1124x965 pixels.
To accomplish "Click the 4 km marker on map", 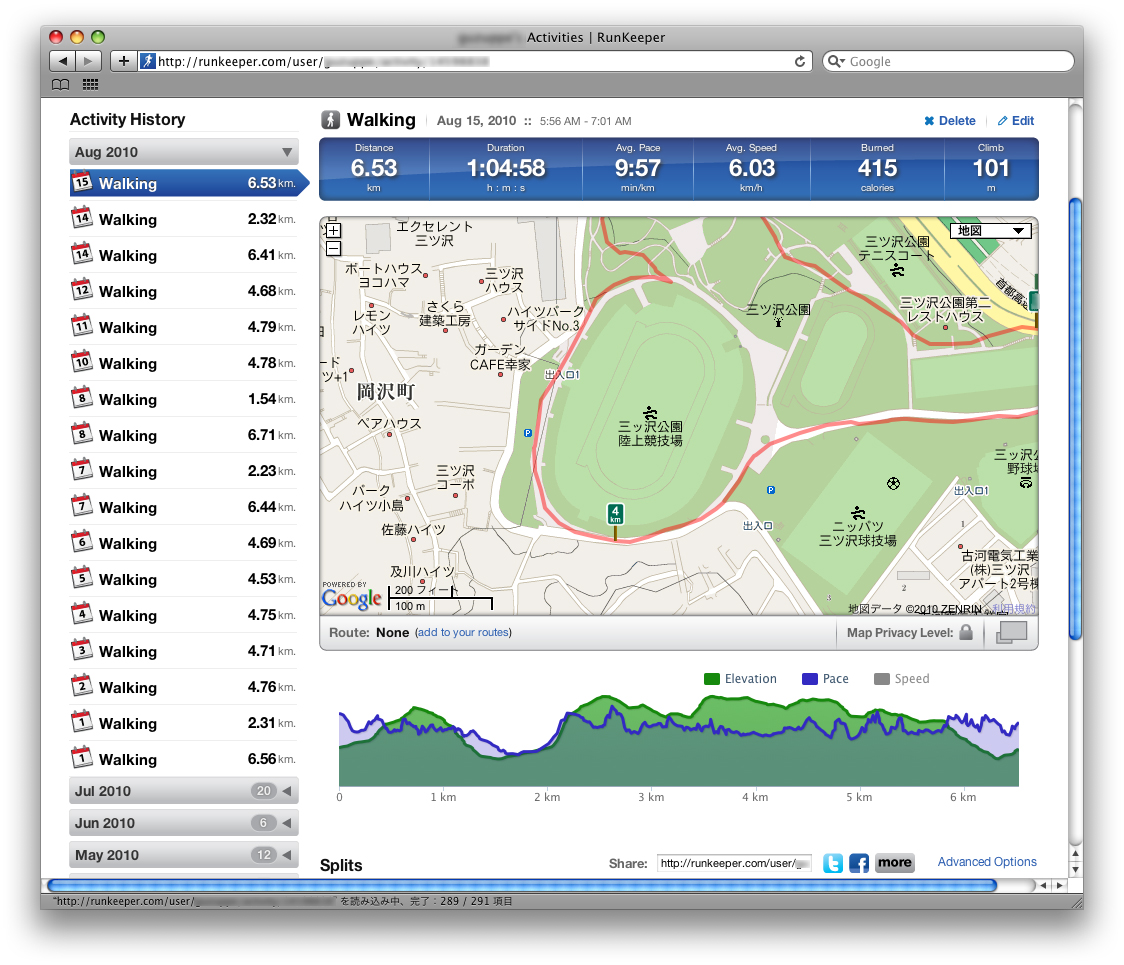I will pyautogui.click(x=615, y=516).
